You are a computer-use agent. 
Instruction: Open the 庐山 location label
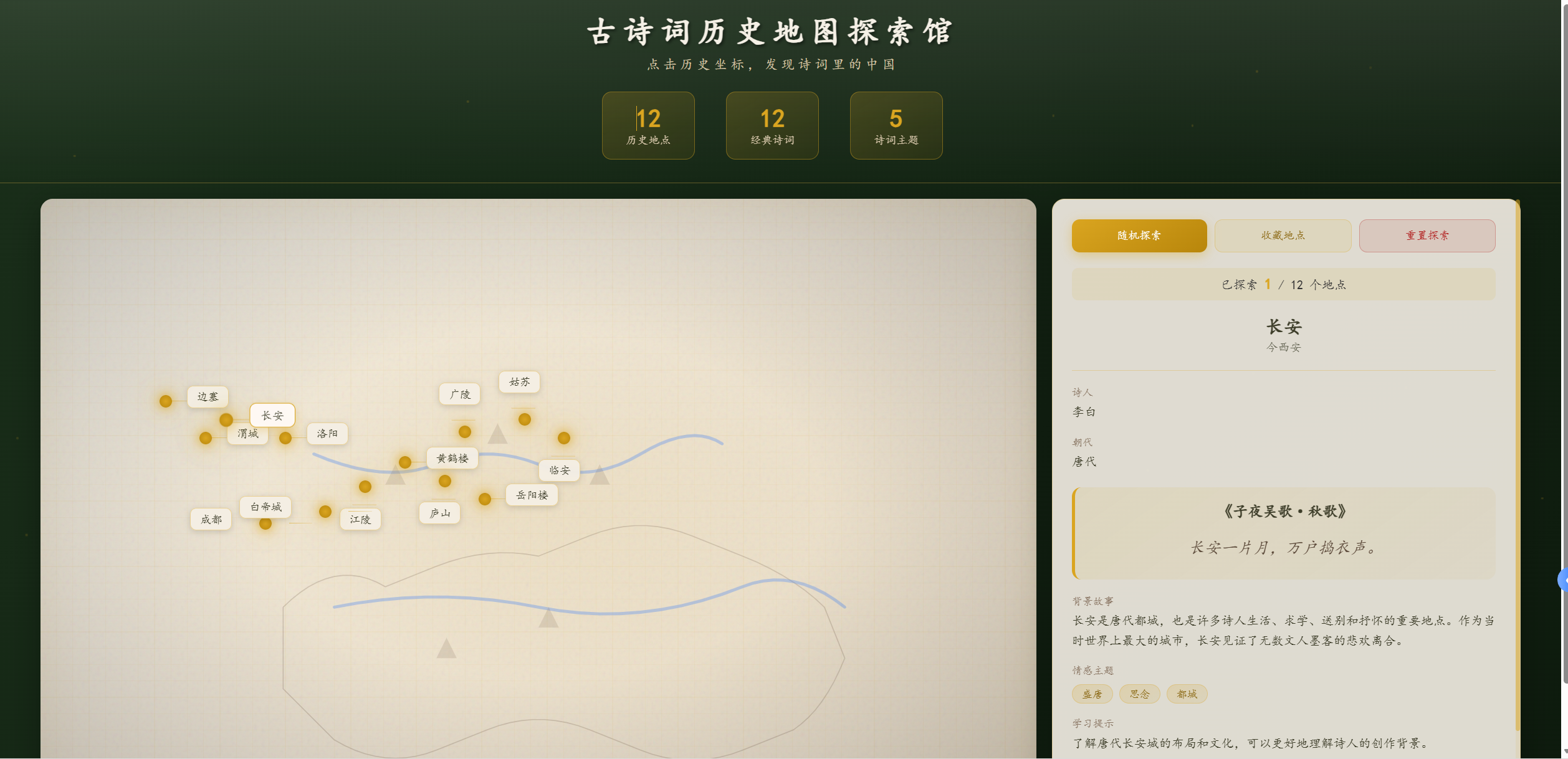click(440, 513)
